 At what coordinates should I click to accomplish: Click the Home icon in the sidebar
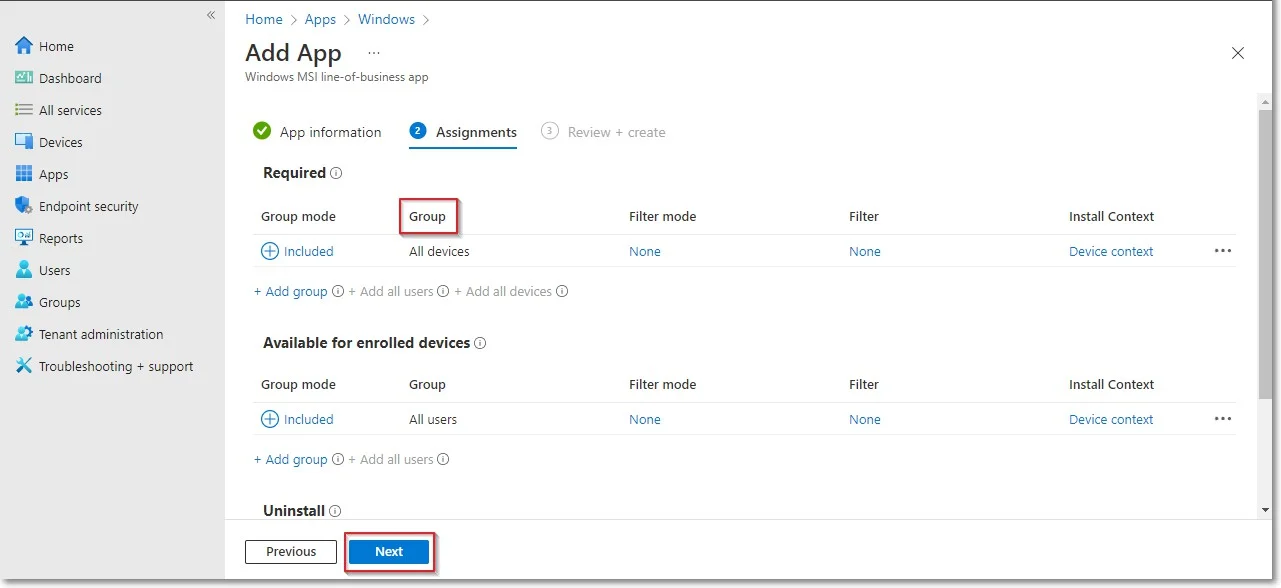[x=24, y=46]
